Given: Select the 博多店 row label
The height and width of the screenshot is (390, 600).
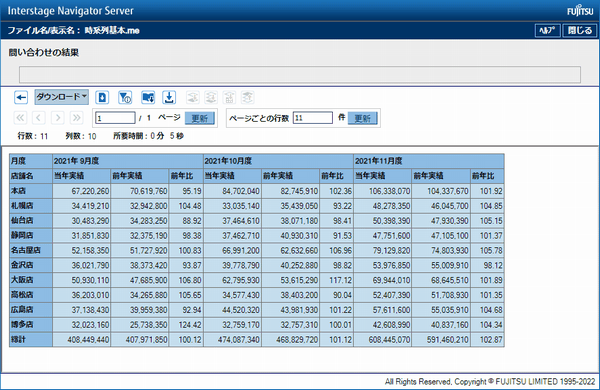Looking at the screenshot, I should click(31, 325).
